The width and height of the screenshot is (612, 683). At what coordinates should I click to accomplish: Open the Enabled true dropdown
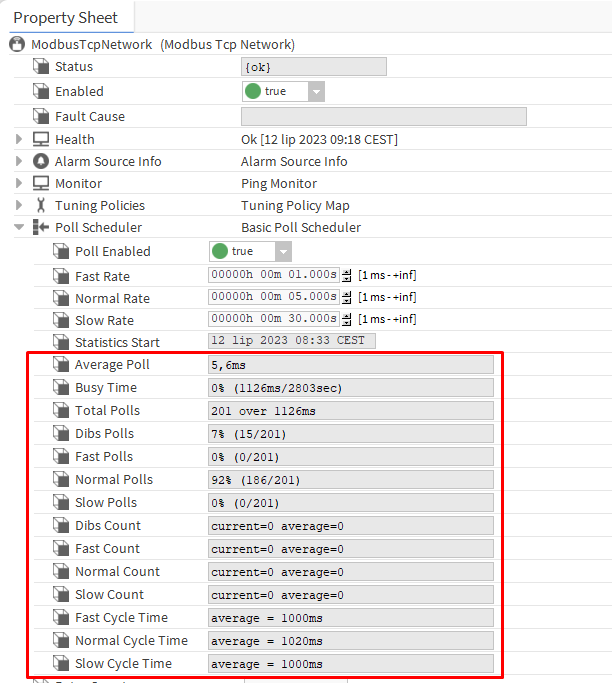[316, 91]
